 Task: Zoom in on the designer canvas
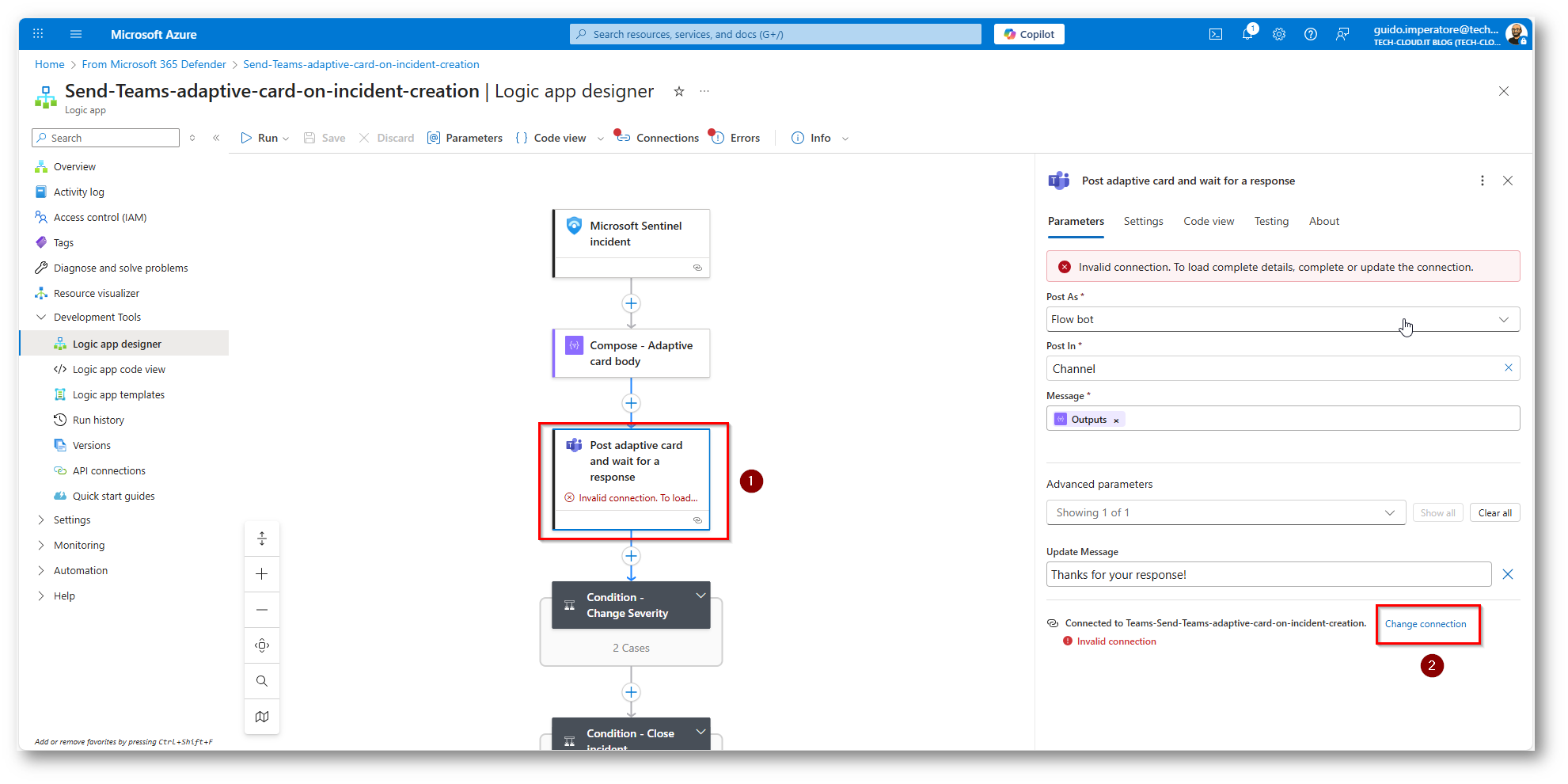262,574
